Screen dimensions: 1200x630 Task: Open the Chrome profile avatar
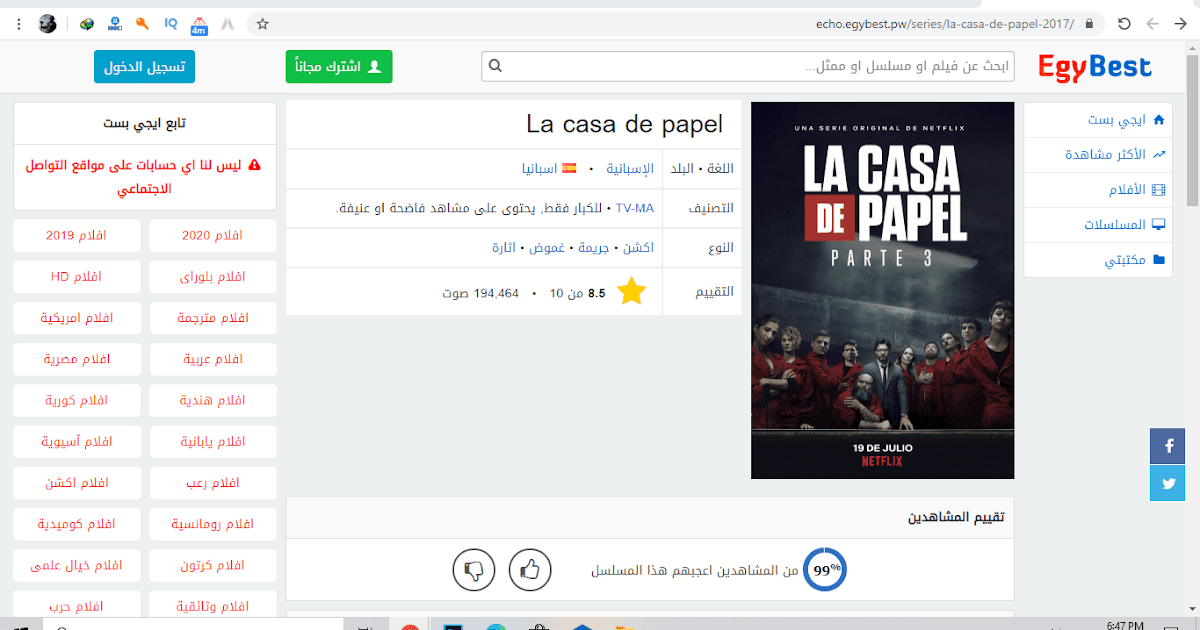(47, 23)
